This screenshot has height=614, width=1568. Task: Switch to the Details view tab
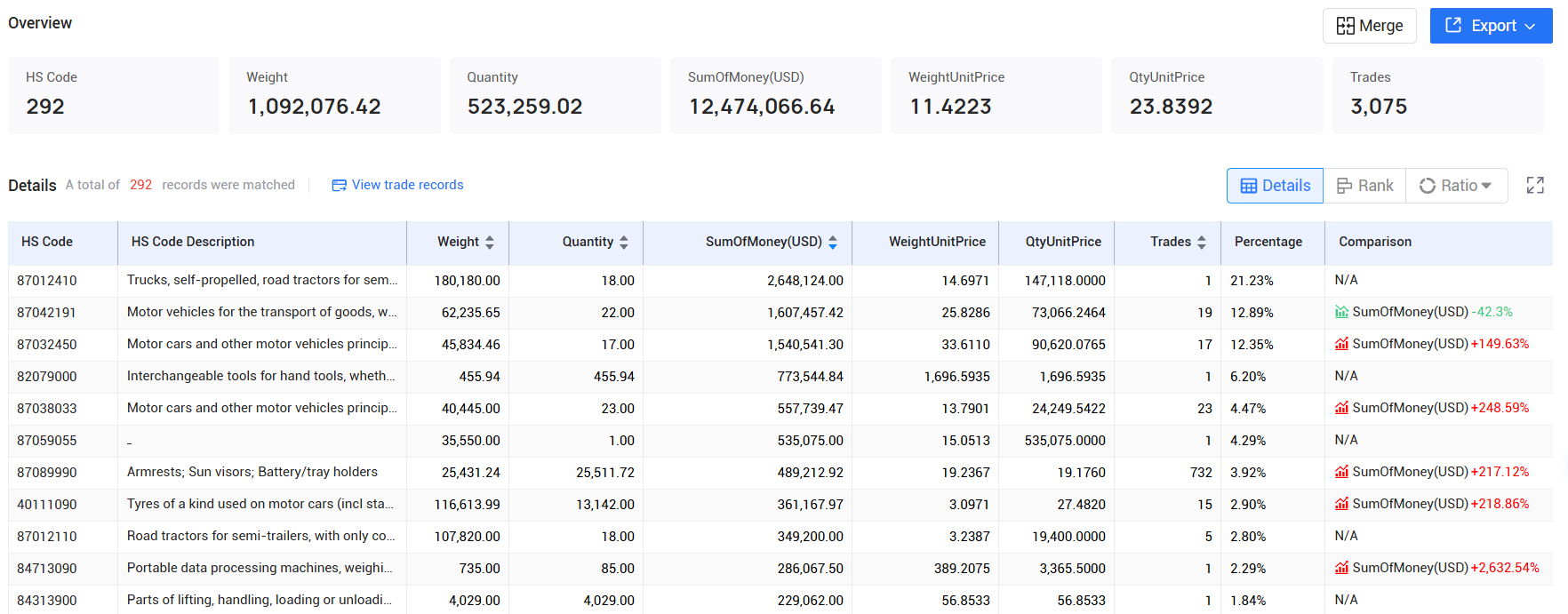point(1275,186)
